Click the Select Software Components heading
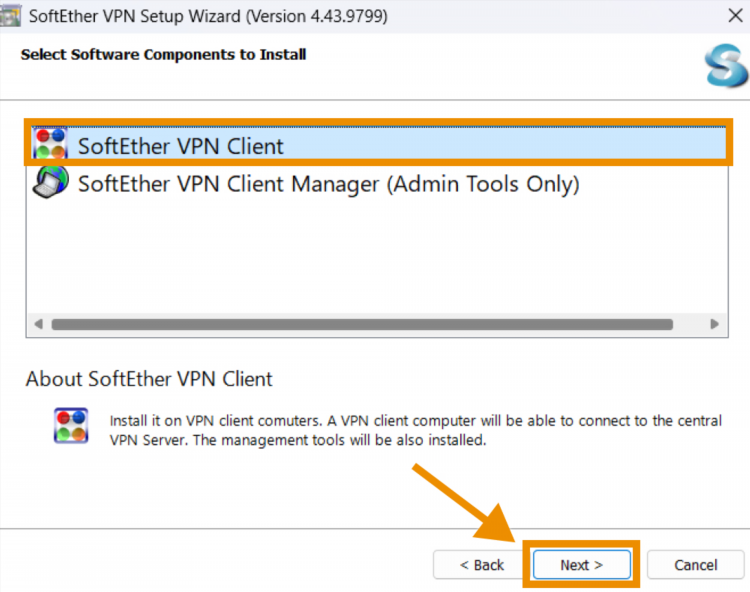Viewport: 750px width, 592px height. click(163, 55)
